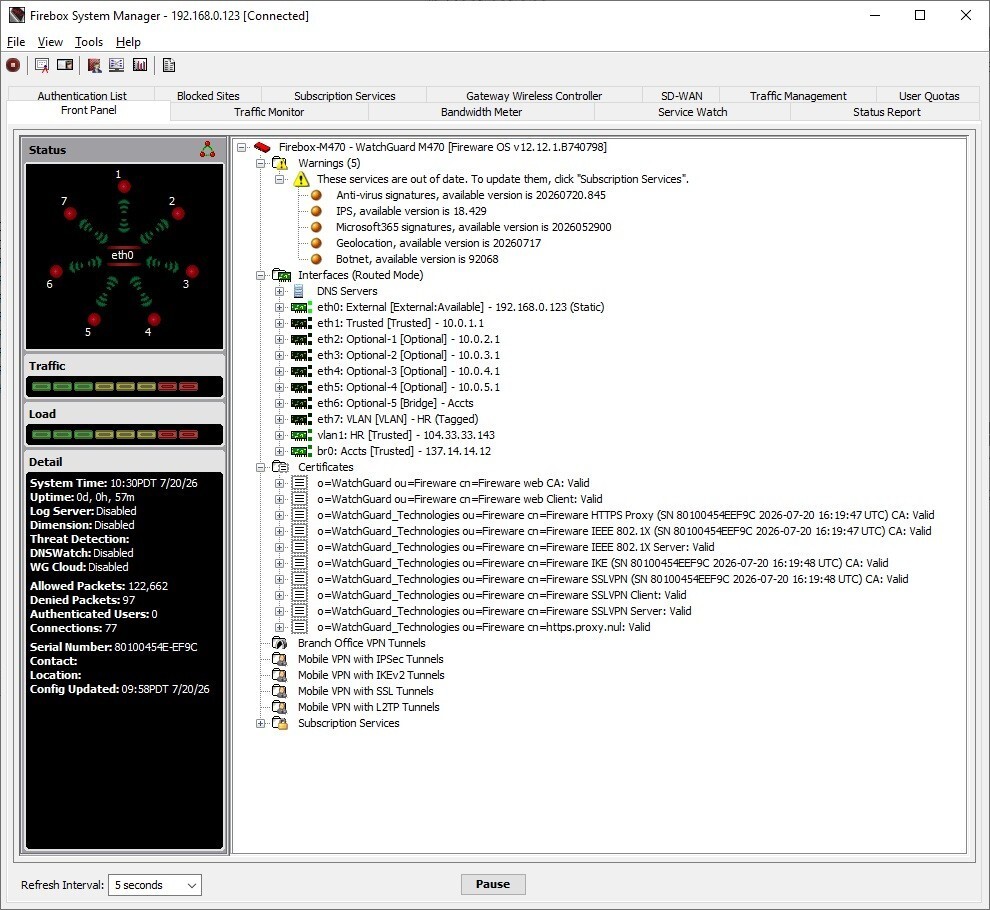Open the File menu
Image resolution: width=990 pixels, height=910 pixels.
(16, 42)
